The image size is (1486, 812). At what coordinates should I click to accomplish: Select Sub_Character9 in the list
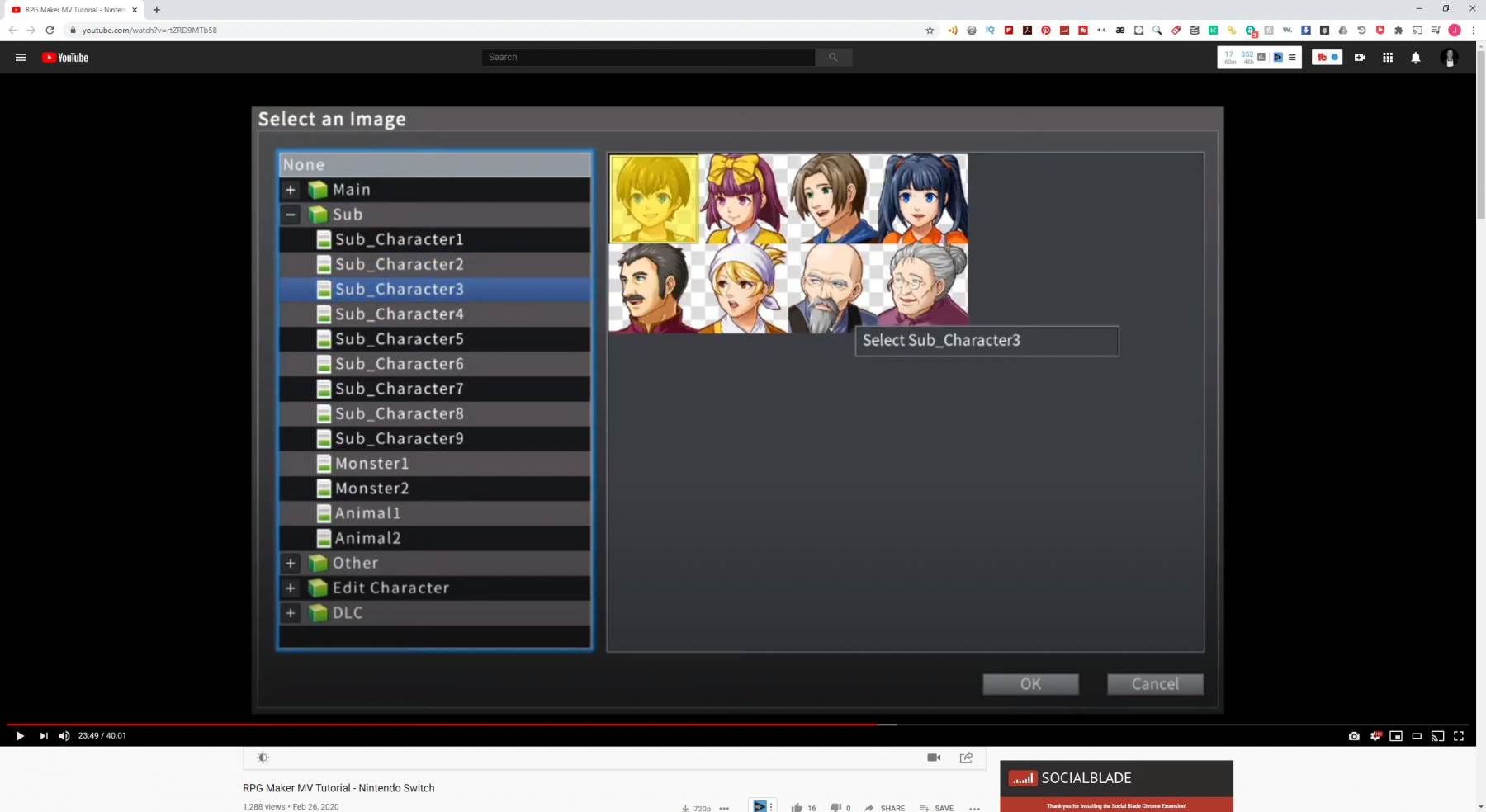(x=435, y=438)
